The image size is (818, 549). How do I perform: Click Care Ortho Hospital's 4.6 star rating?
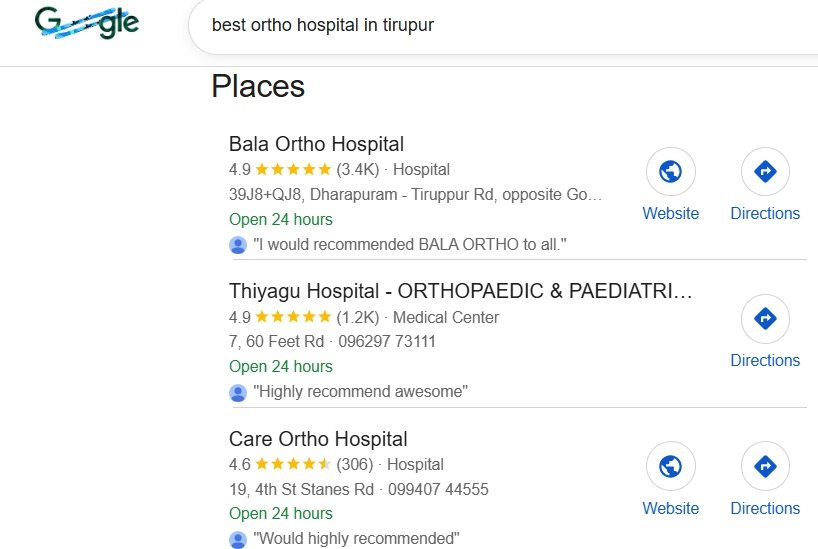tap(293, 465)
